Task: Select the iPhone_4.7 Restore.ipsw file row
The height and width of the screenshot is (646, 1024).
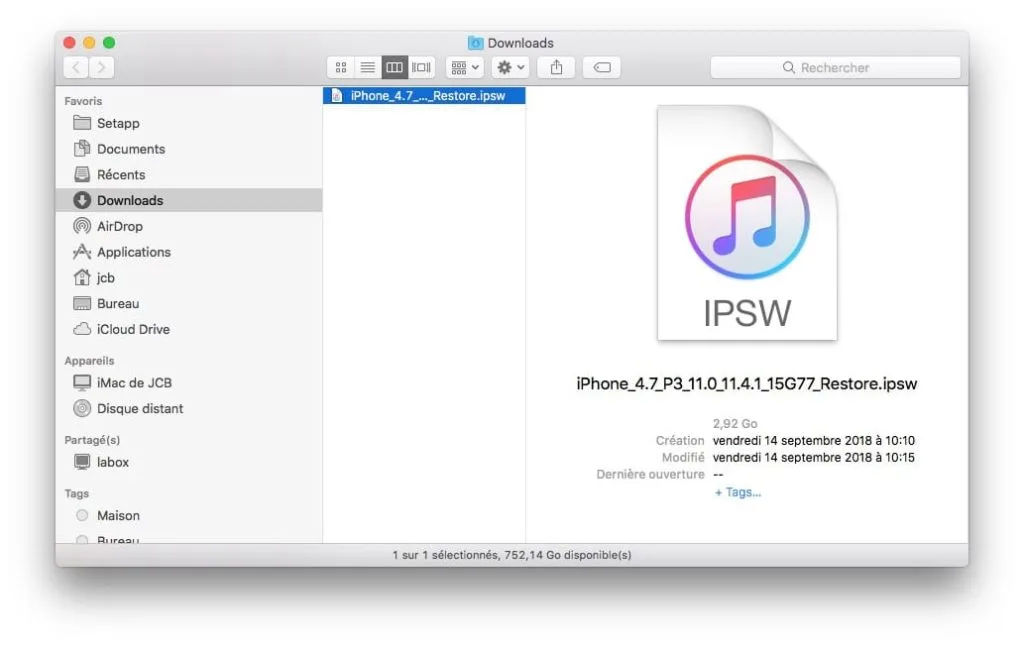Action: click(x=424, y=95)
